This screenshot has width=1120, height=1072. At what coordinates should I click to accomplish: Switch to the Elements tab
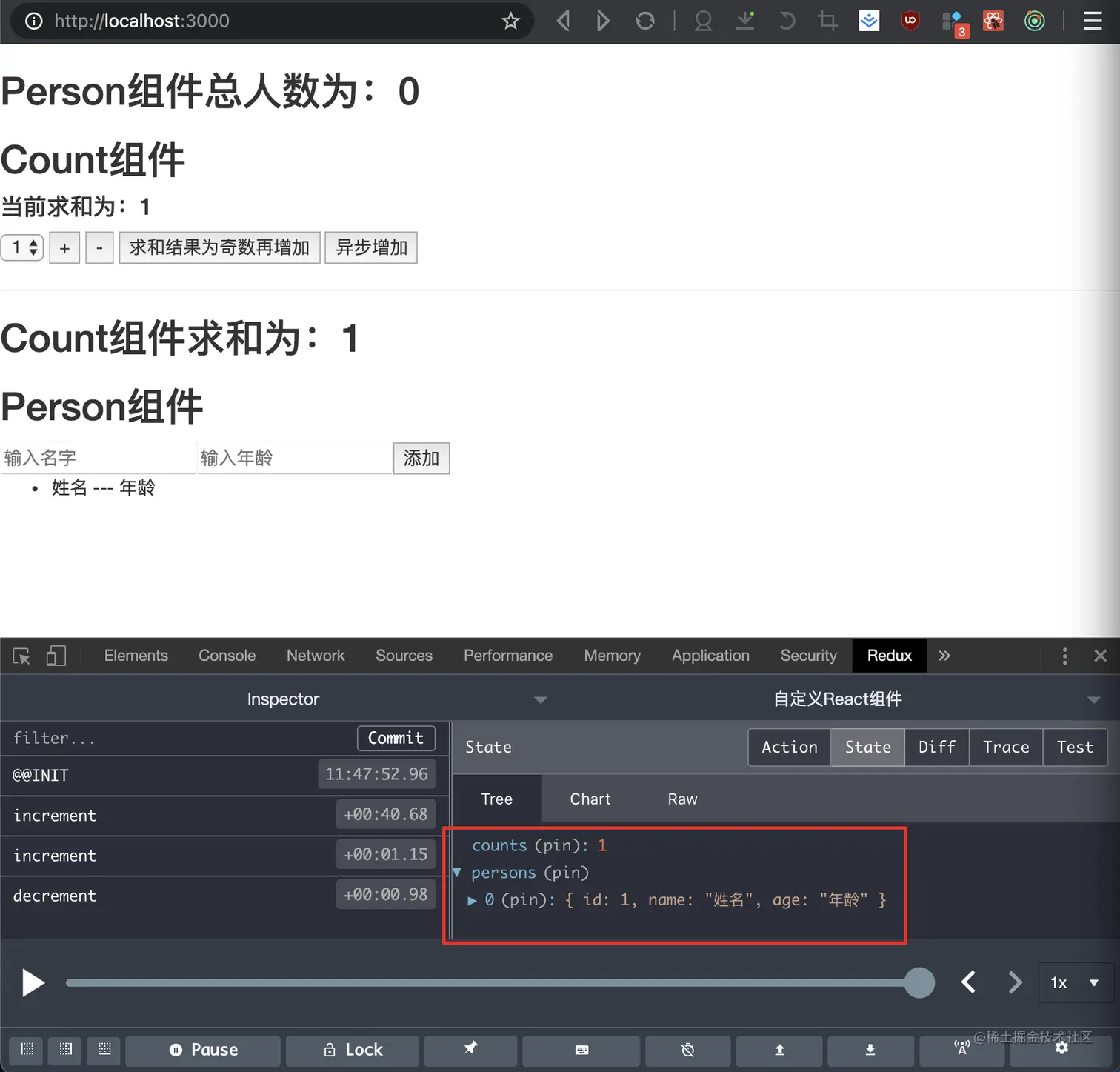tap(136, 656)
